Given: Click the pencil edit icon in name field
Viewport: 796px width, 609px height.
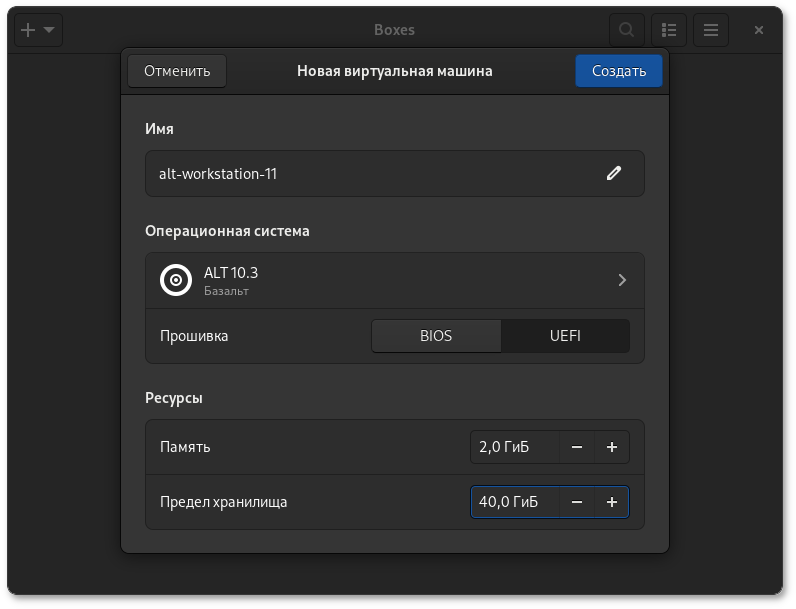Looking at the screenshot, I should [613, 173].
